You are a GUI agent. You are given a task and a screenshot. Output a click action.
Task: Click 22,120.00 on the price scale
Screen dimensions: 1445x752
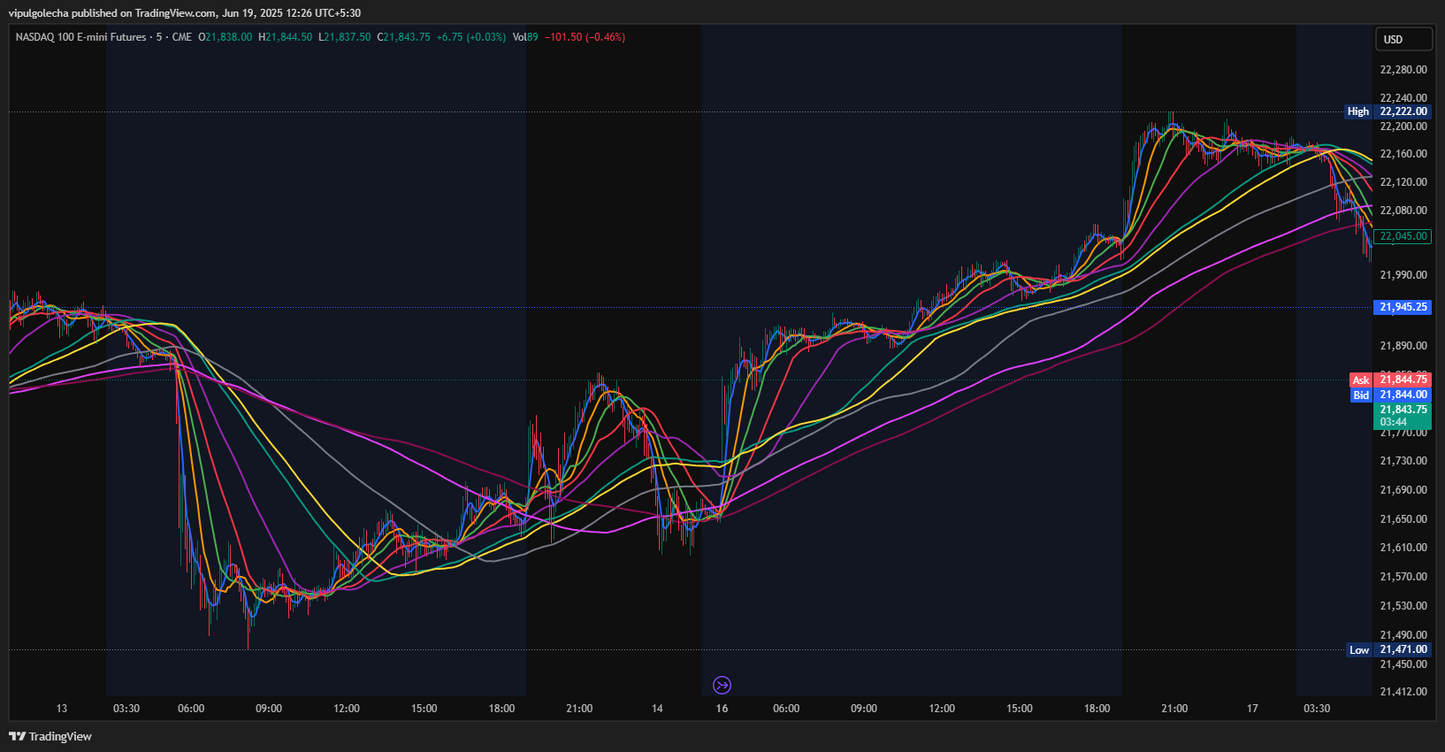(1402, 182)
